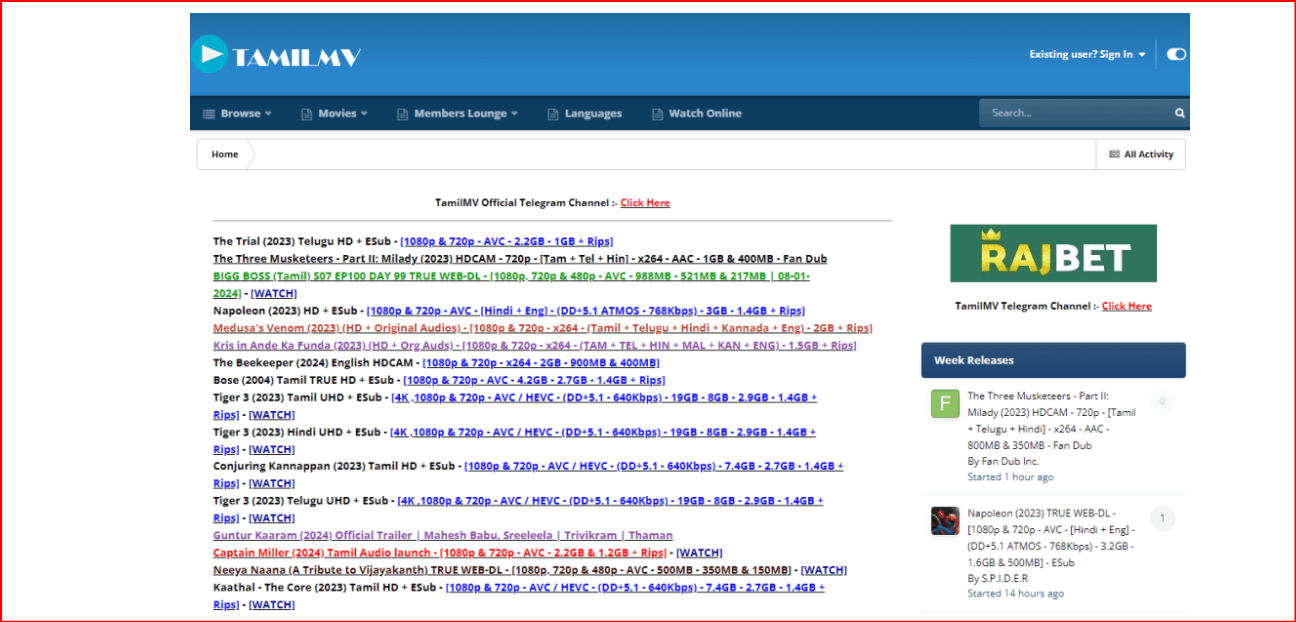
Task: Click WATCH for Tiger 3 Tamil
Action: click(x=271, y=414)
